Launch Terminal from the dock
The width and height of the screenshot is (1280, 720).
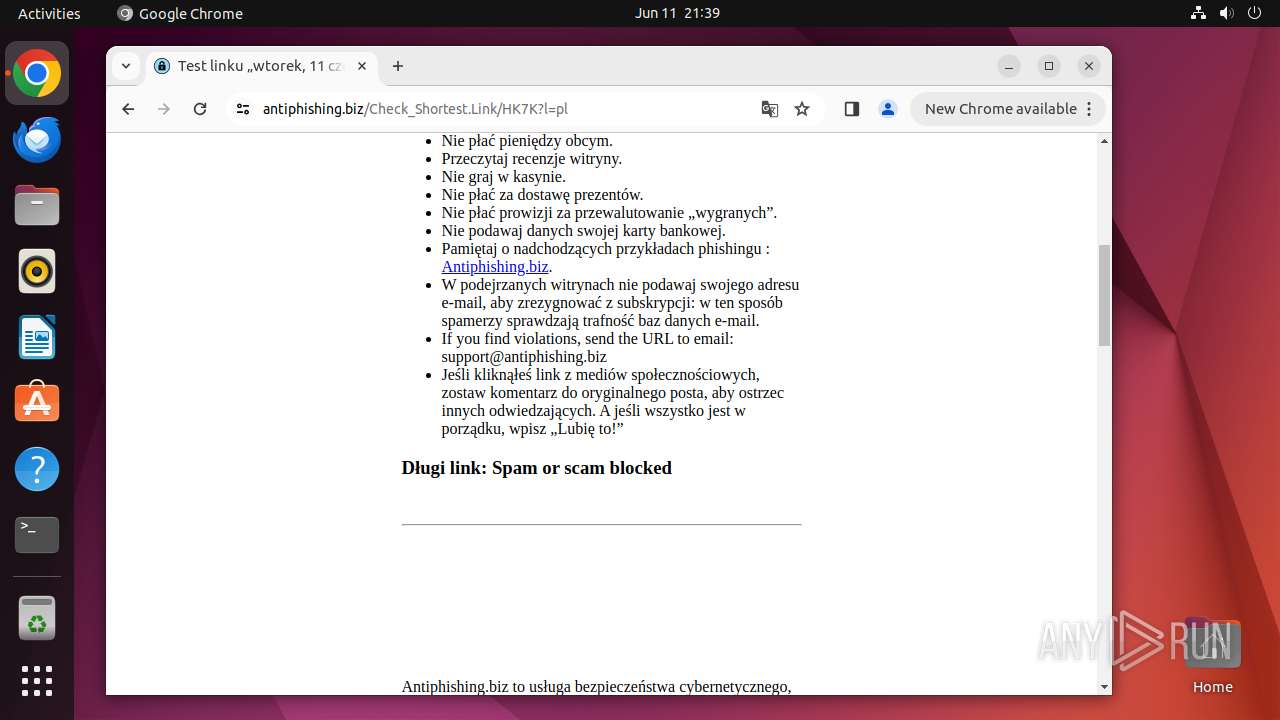pyautogui.click(x=37, y=535)
